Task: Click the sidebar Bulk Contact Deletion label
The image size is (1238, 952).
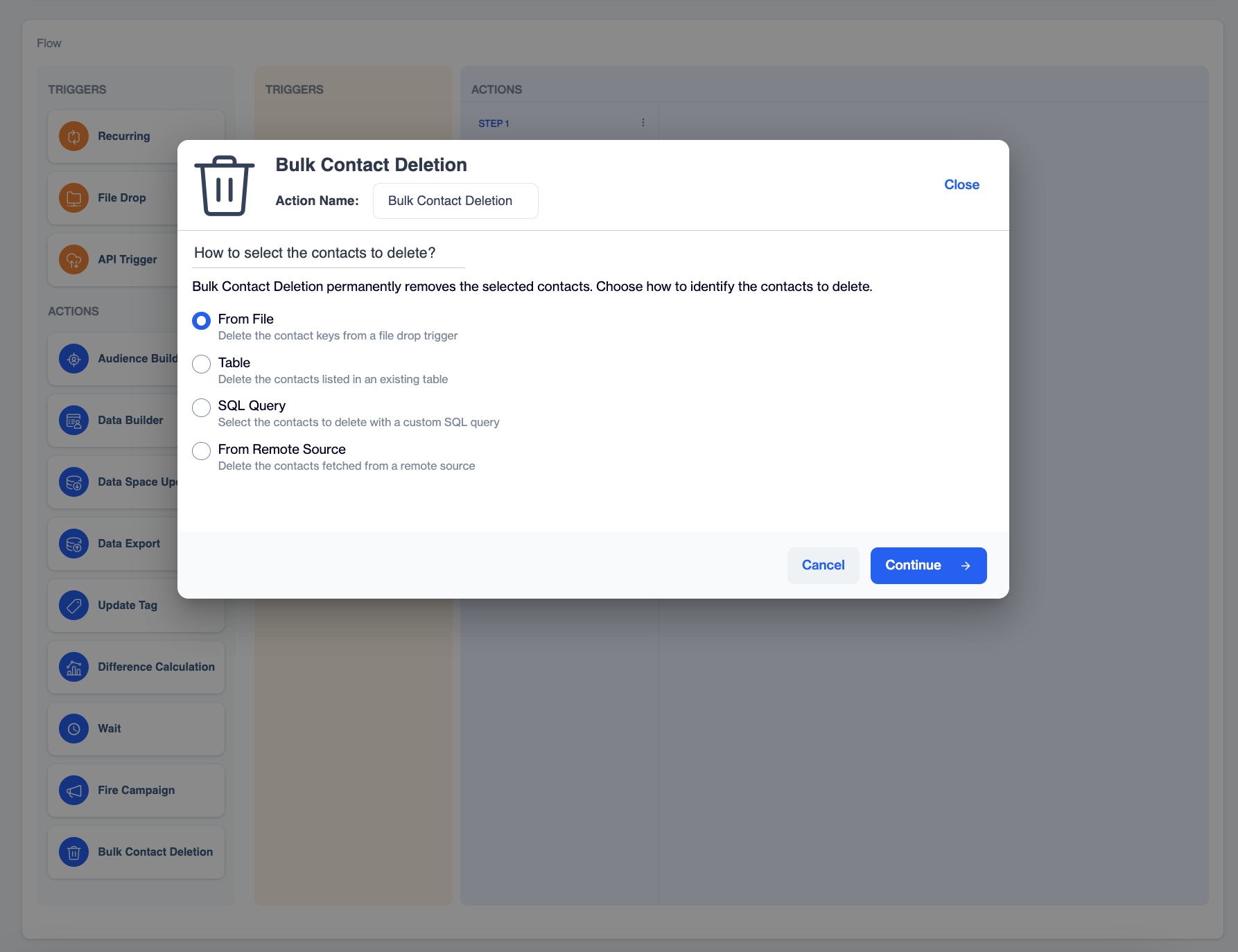Action: 155,852
